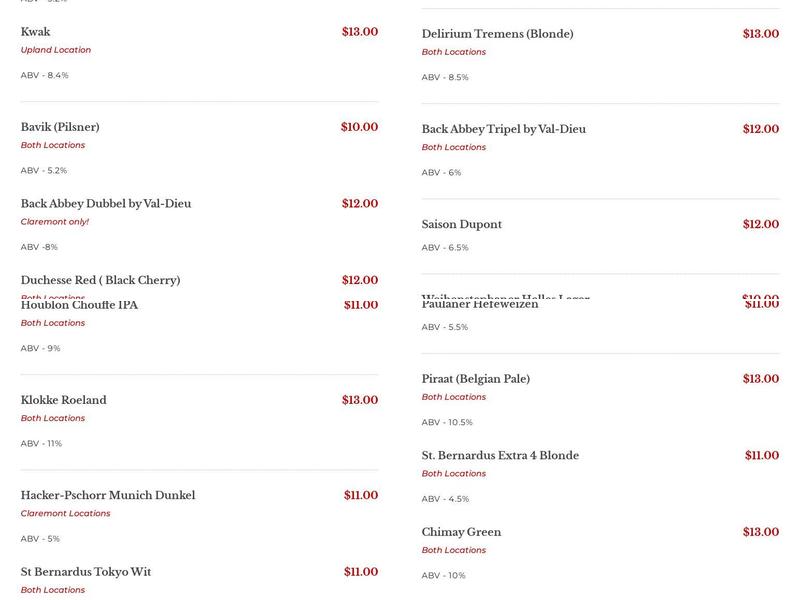Open Duchesse Red (Black Cherry) item

(100, 280)
